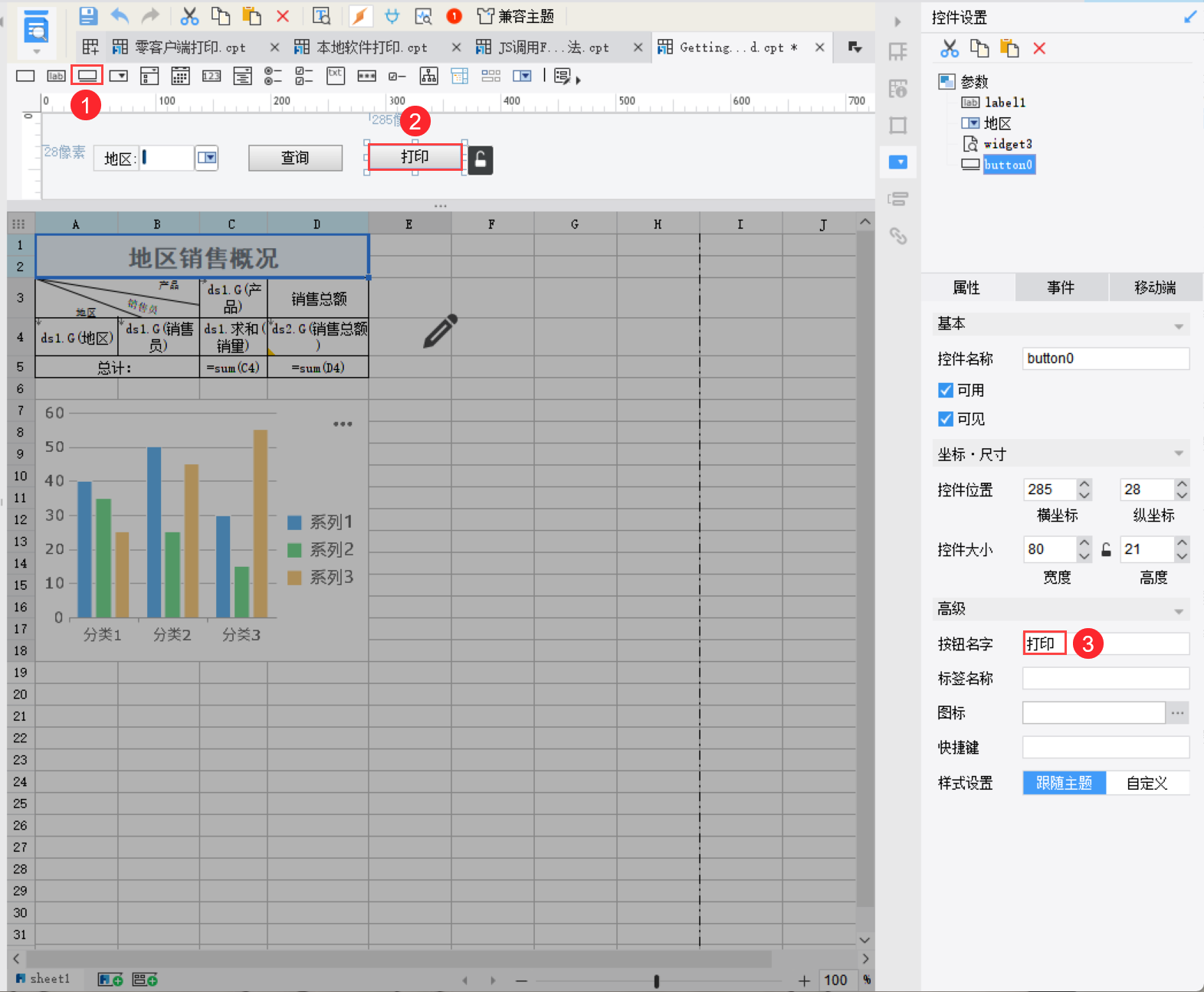
Task: Click the zoom-in plus button
Action: (x=804, y=981)
